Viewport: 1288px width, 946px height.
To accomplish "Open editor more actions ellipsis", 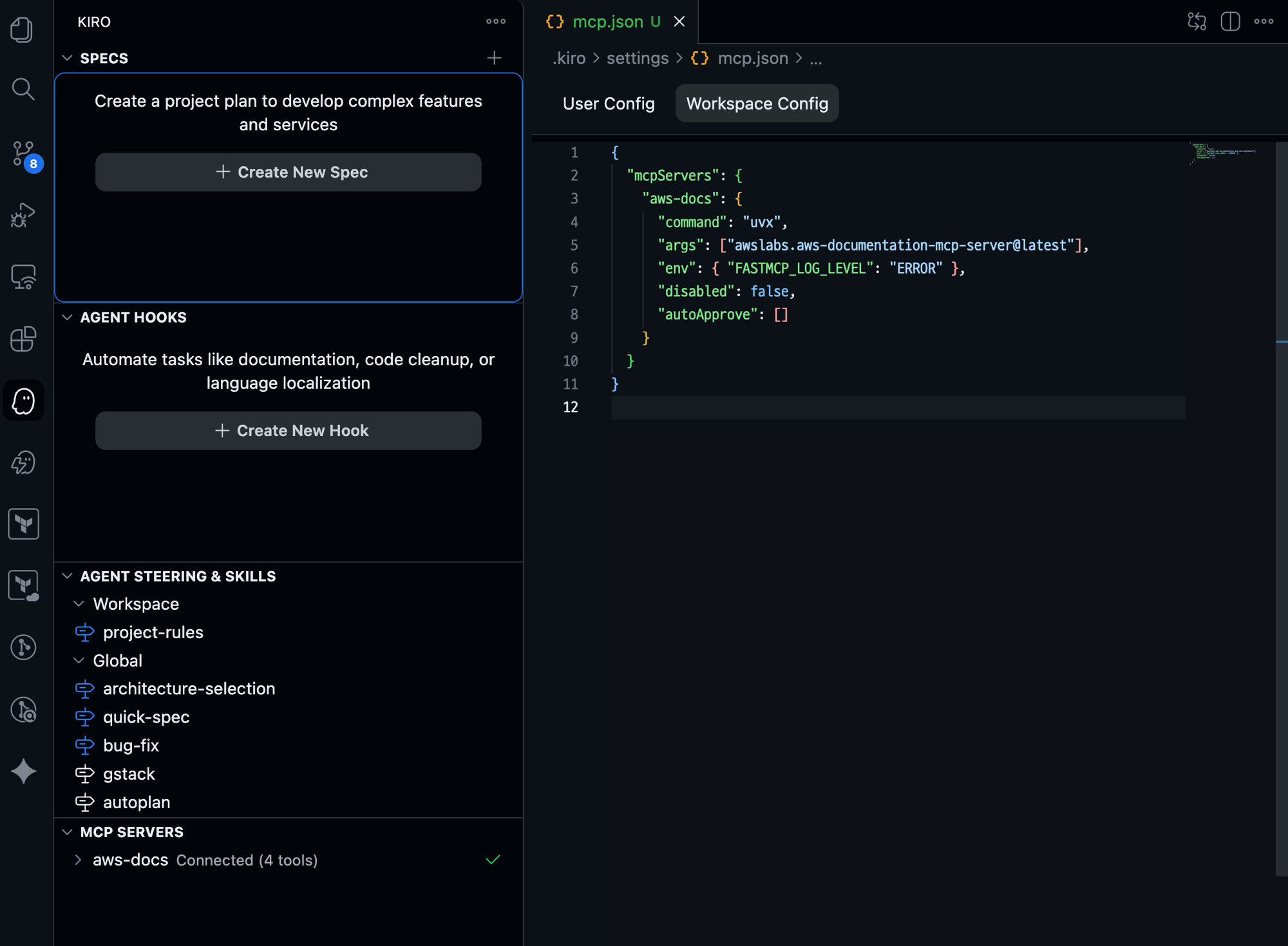I will pos(1264,21).
